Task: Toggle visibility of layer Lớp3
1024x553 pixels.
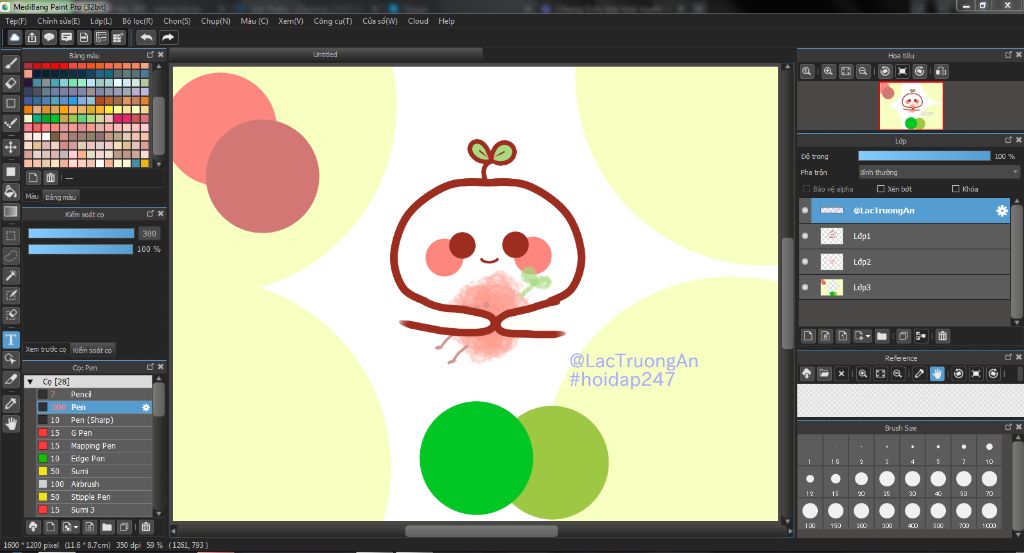Action: (x=805, y=287)
